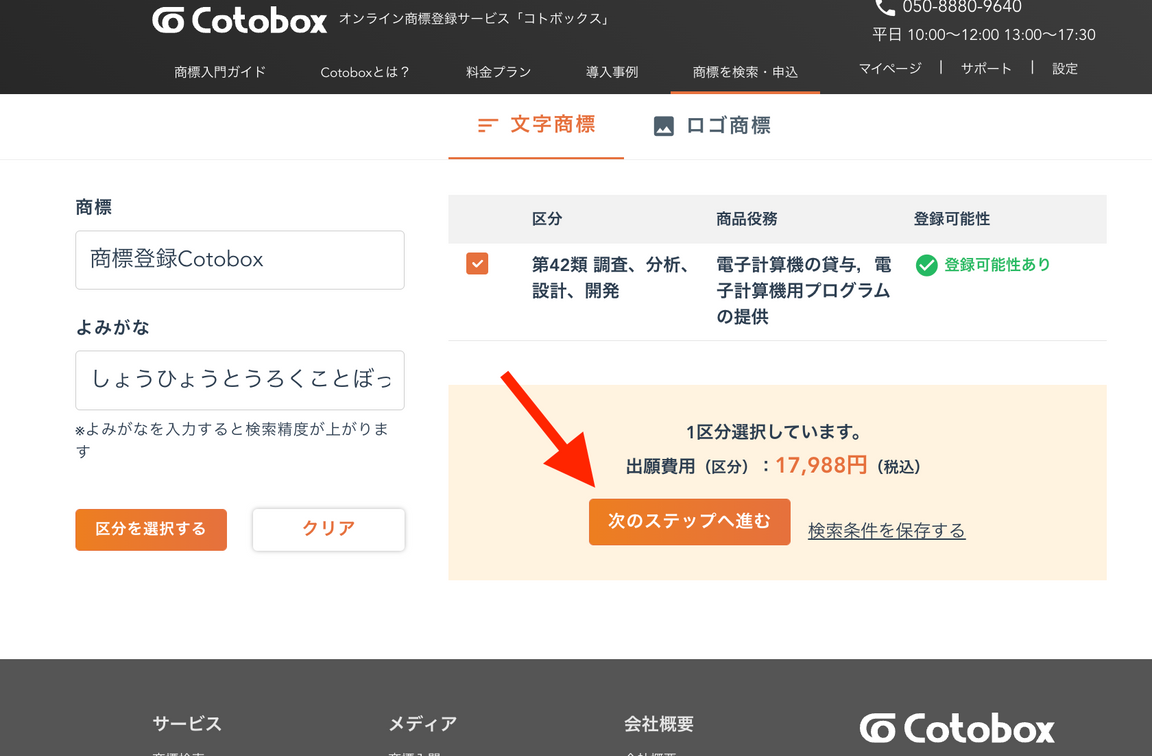The width and height of the screenshot is (1152, 756).
Task: Click the オンライン商標登録サービス tagline
Action: (x=475, y=18)
